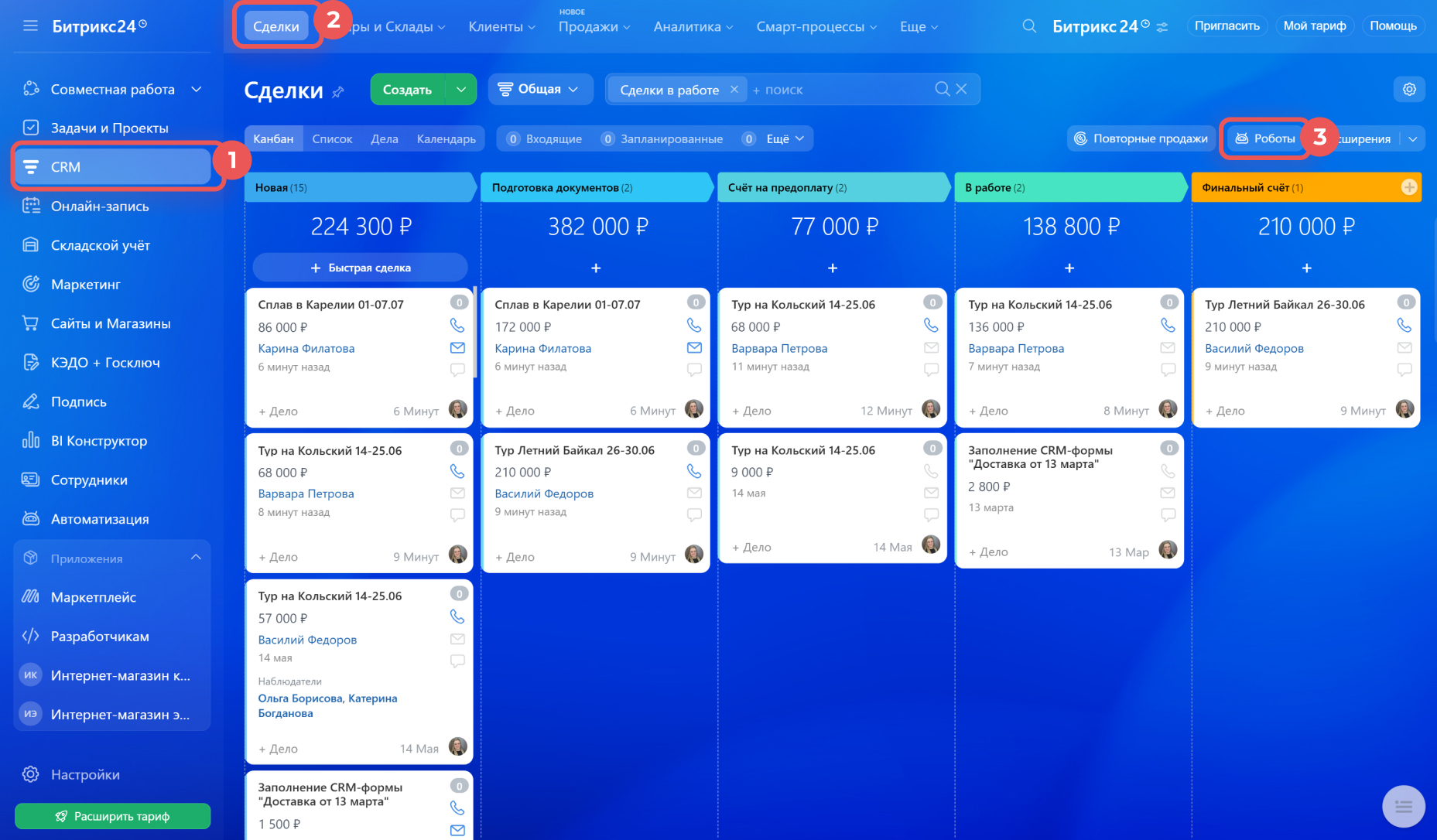Image resolution: width=1437 pixels, height=840 pixels.
Task: Open the Bitrix24 header settings sliders icon
Action: click(x=1162, y=27)
